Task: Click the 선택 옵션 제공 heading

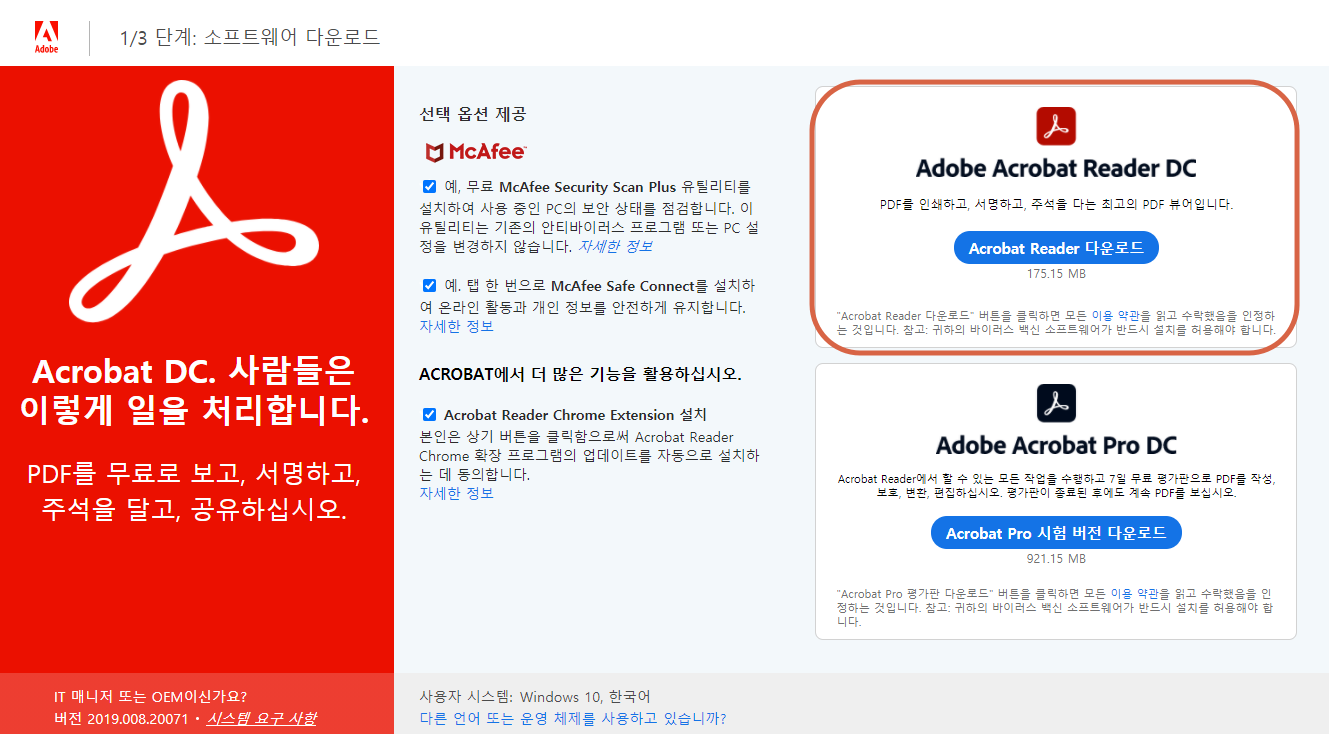Action: click(x=473, y=114)
